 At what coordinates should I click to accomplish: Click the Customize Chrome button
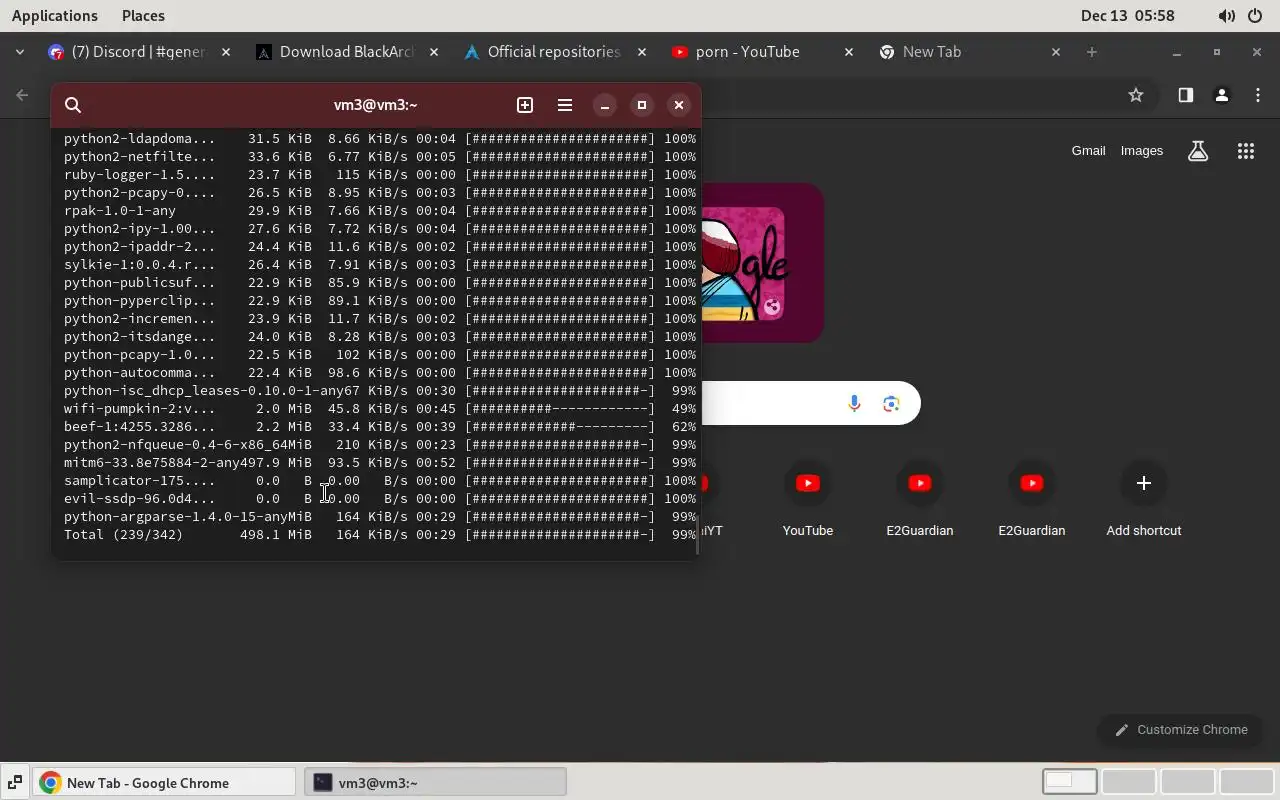[1181, 730]
